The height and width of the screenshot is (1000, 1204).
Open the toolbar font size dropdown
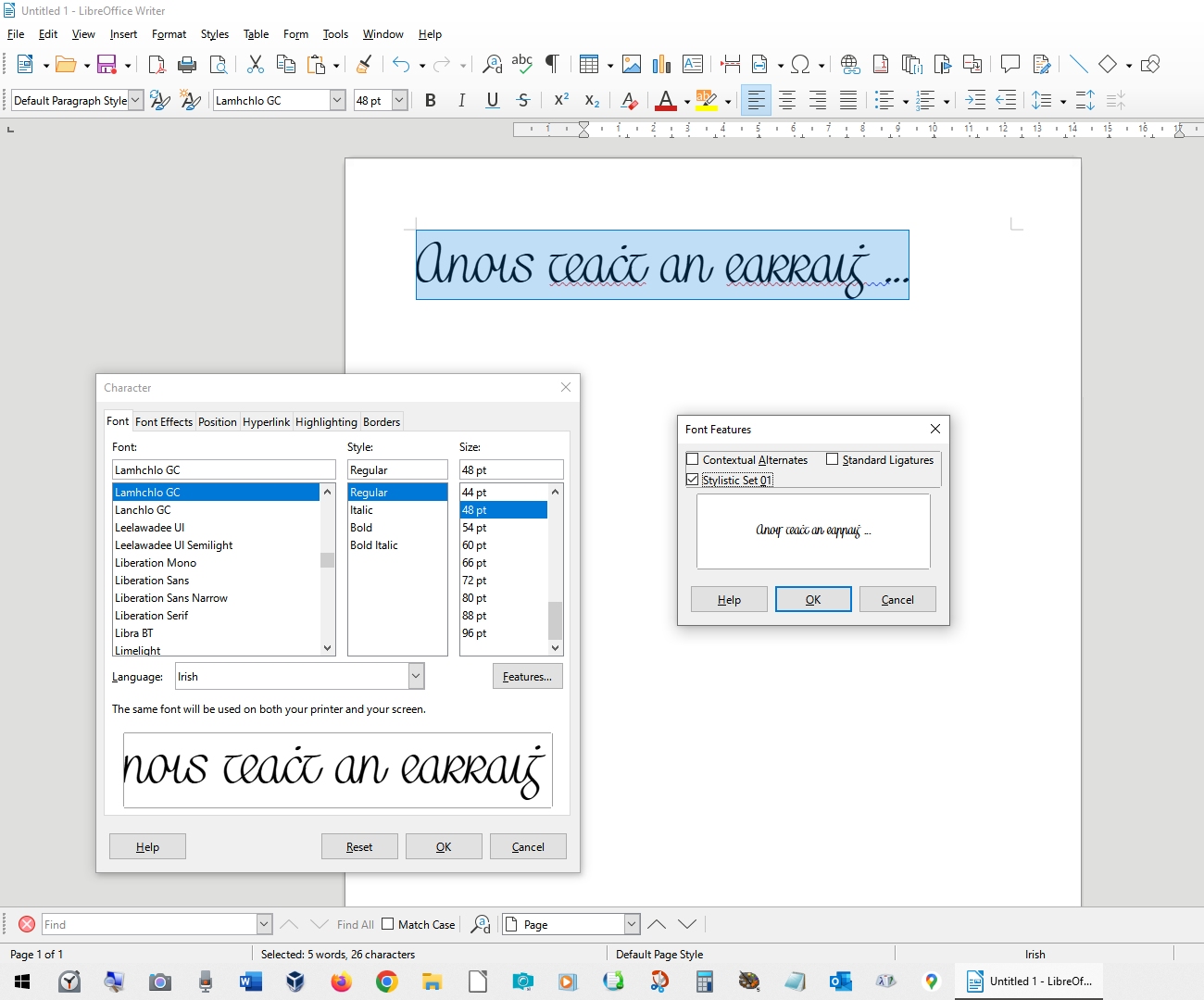(399, 100)
